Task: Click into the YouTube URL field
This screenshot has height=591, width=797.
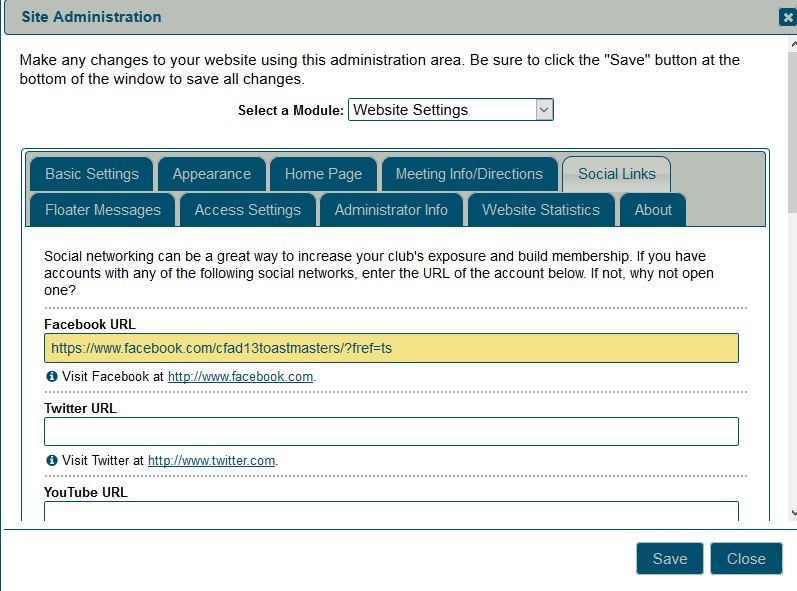Action: click(391, 511)
